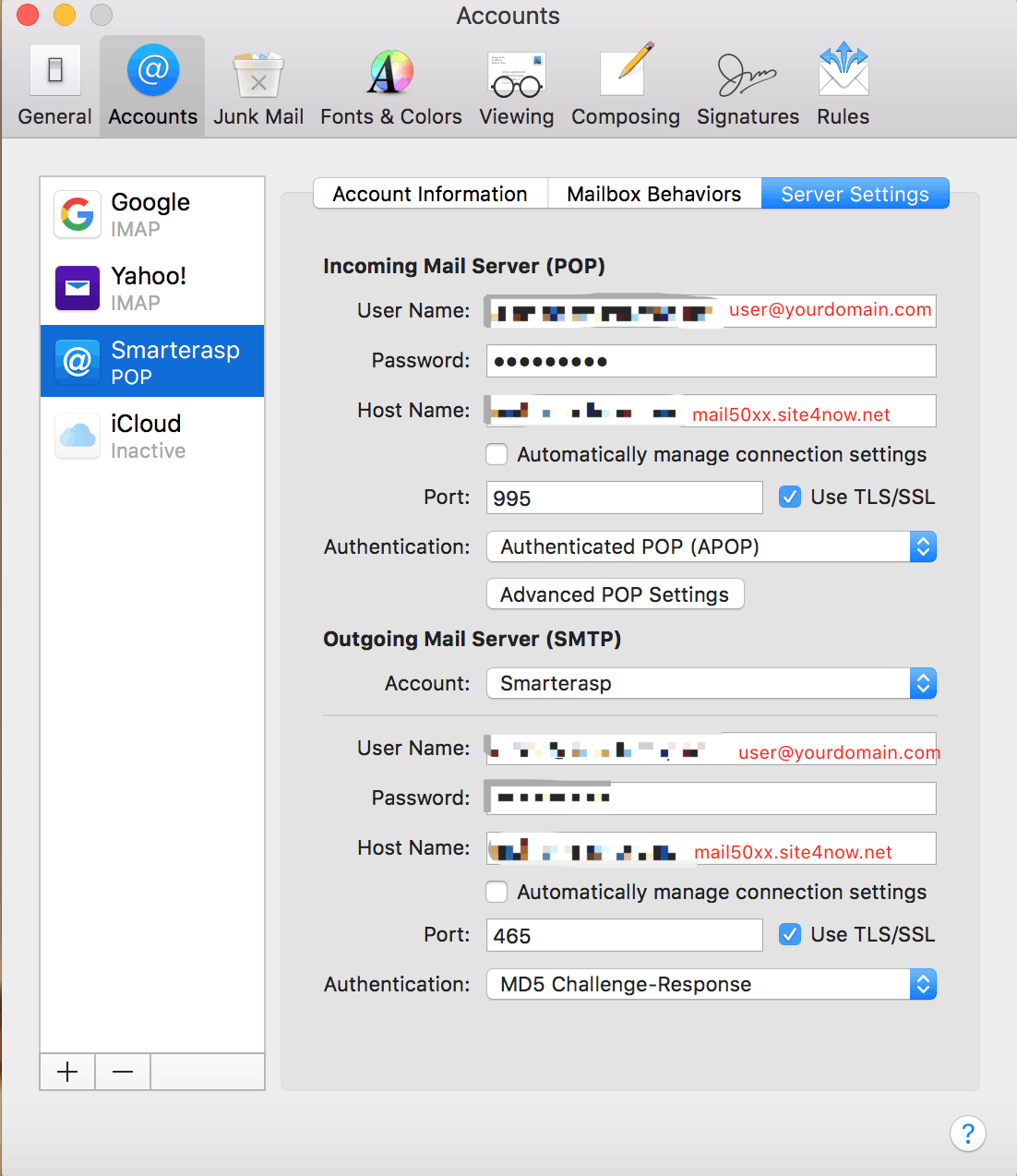Uncheck Use TLS/SSL for port 465
This screenshot has width=1017, height=1176.
click(790, 934)
